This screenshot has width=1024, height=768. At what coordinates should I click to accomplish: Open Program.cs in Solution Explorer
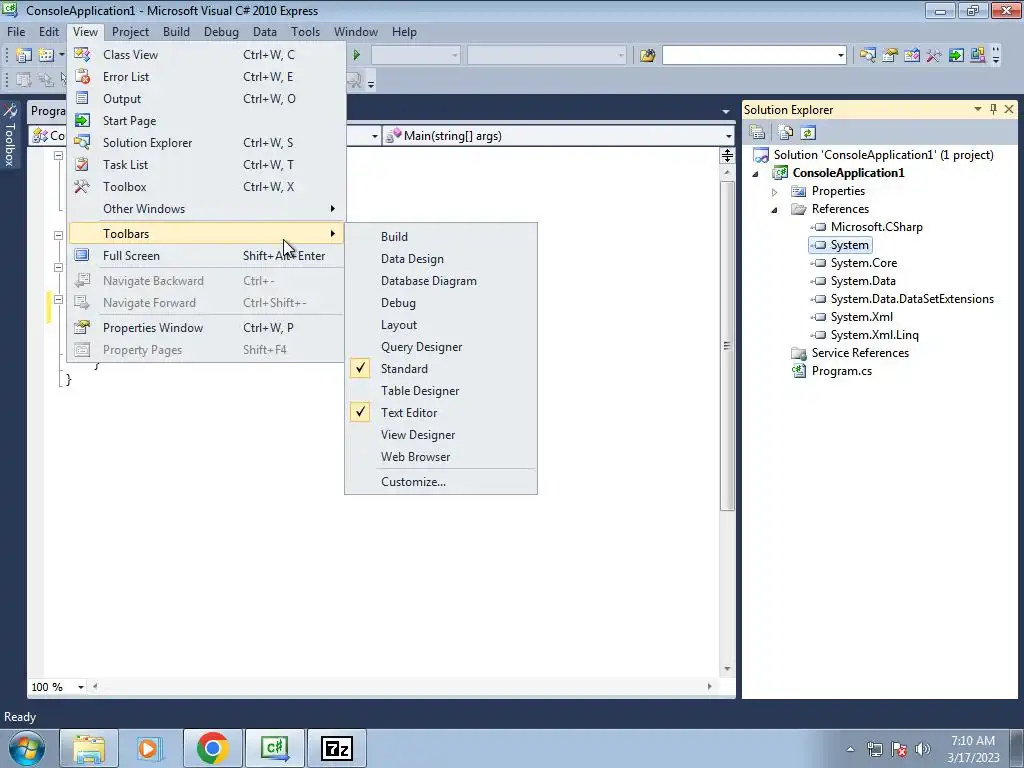(x=841, y=371)
